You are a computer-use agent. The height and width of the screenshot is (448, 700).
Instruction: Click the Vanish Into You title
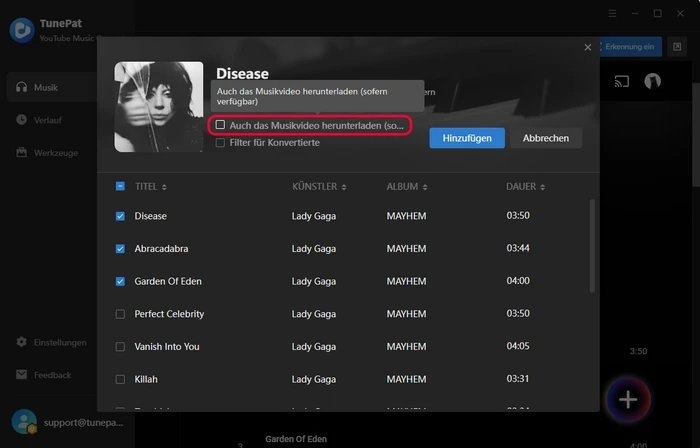[167, 347]
